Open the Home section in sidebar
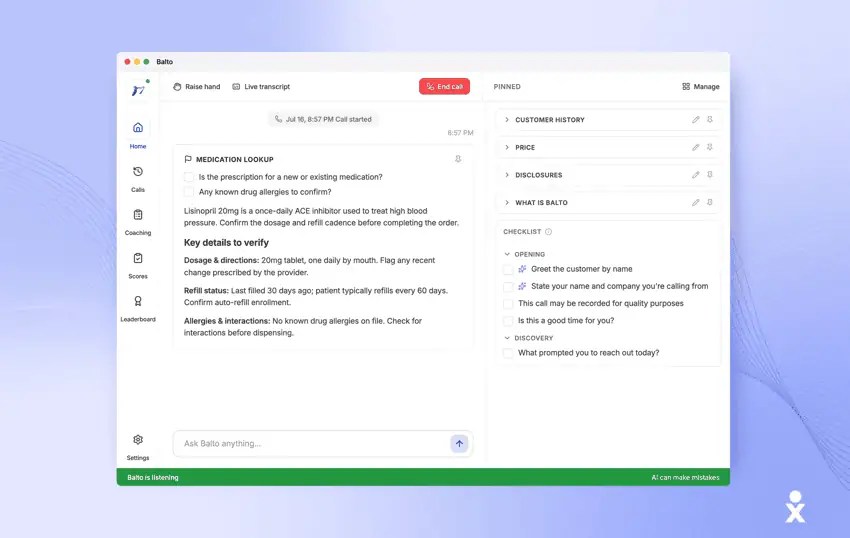 138,134
